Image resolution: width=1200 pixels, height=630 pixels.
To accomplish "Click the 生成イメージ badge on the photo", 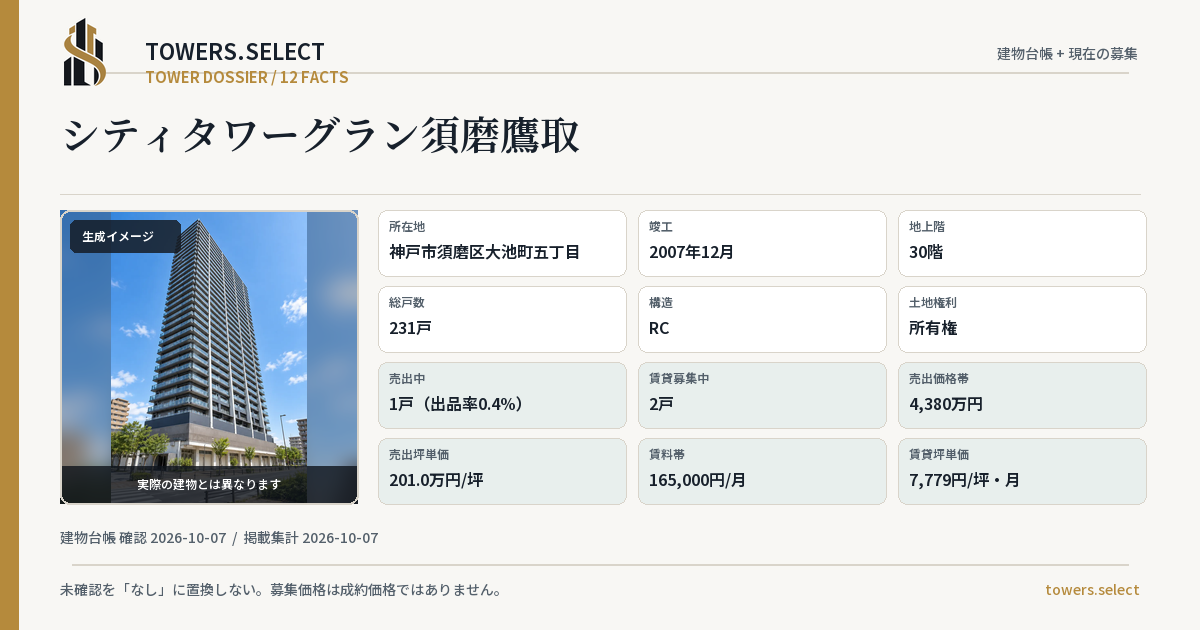I will click(125, 237).
